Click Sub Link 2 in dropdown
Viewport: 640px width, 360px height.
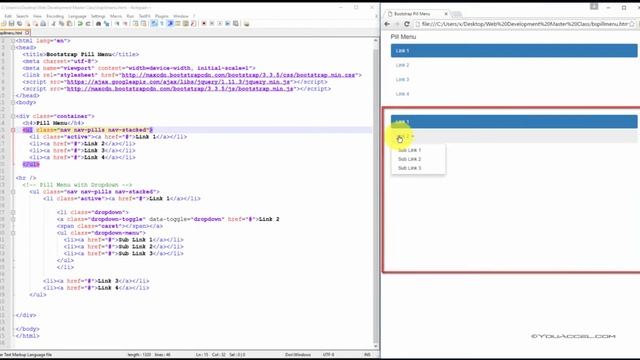(x=409, y=159)
